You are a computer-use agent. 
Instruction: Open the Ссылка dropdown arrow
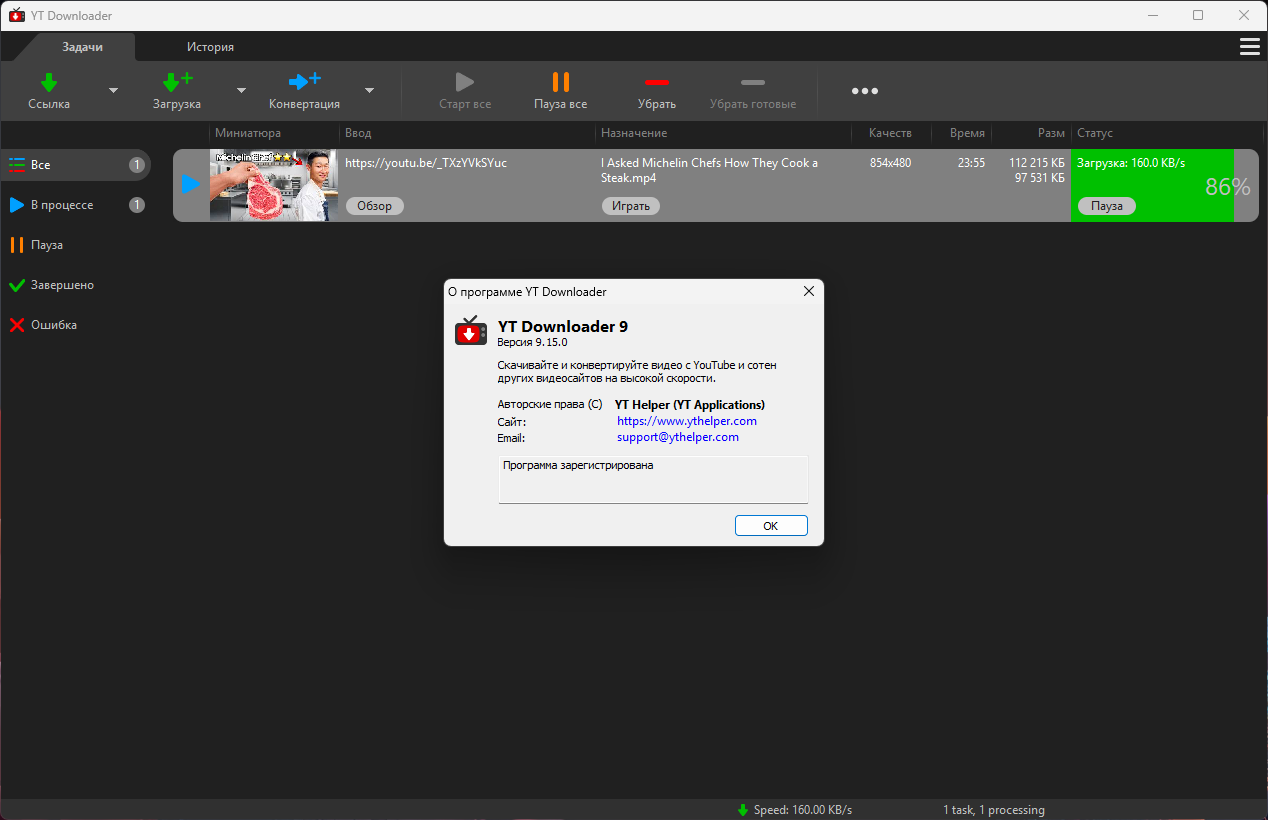tap(113, 90)
